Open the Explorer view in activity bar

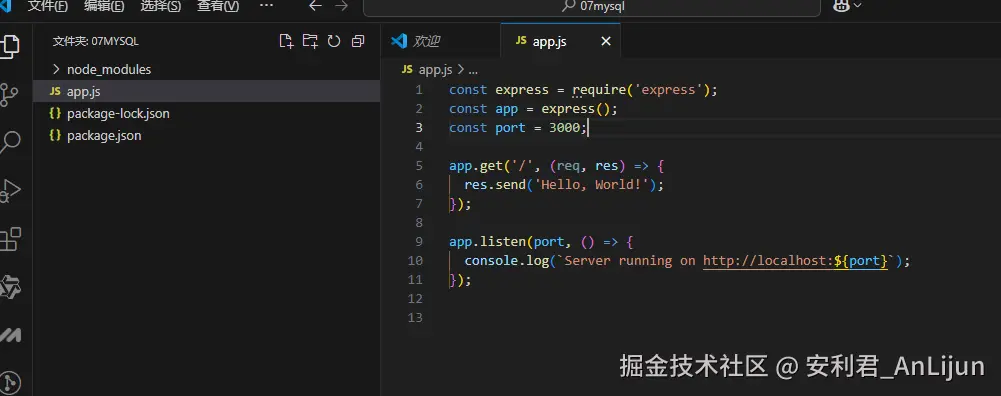pos(10,46)
